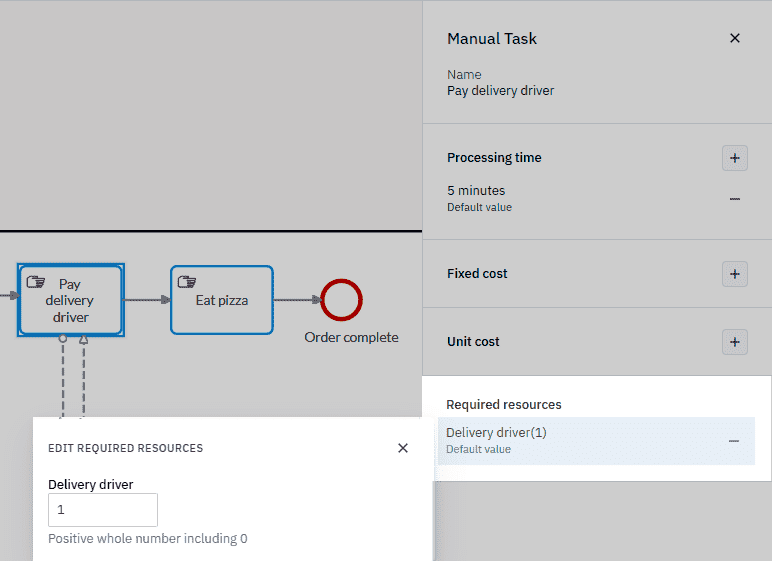
Task: Click the 5 minutes processing time value
Action: pyautogui.click(x=476, y=191)
